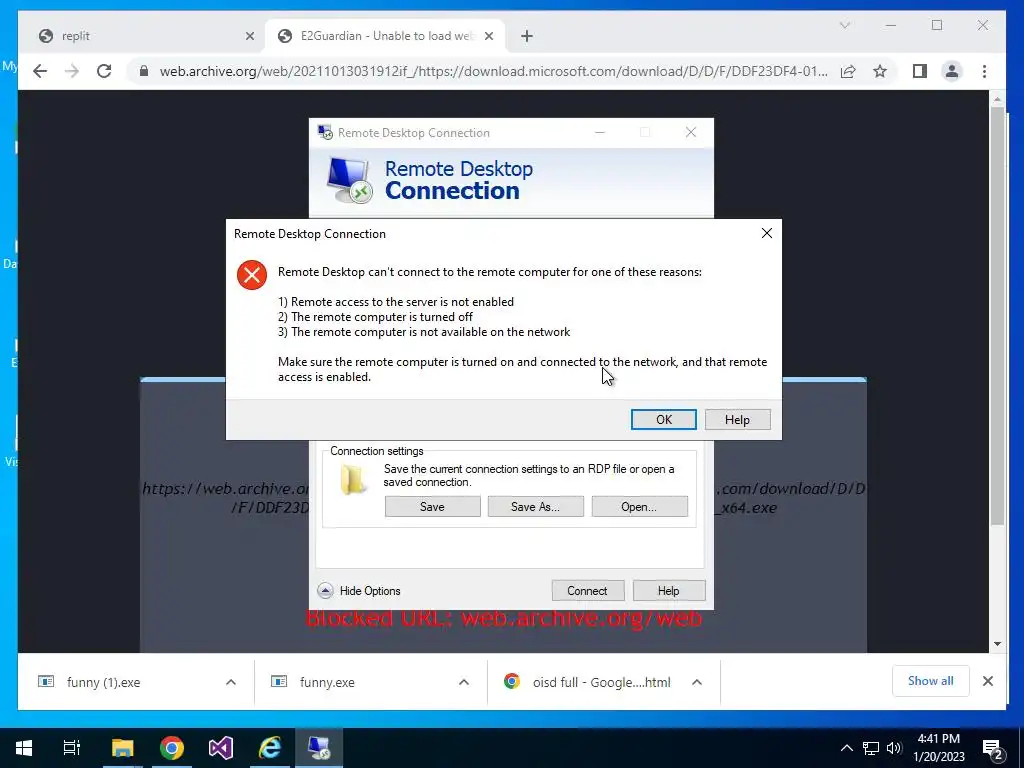Select the E2Guardian browser tab
The image size is (1024, 768).
tap(385, 36)
